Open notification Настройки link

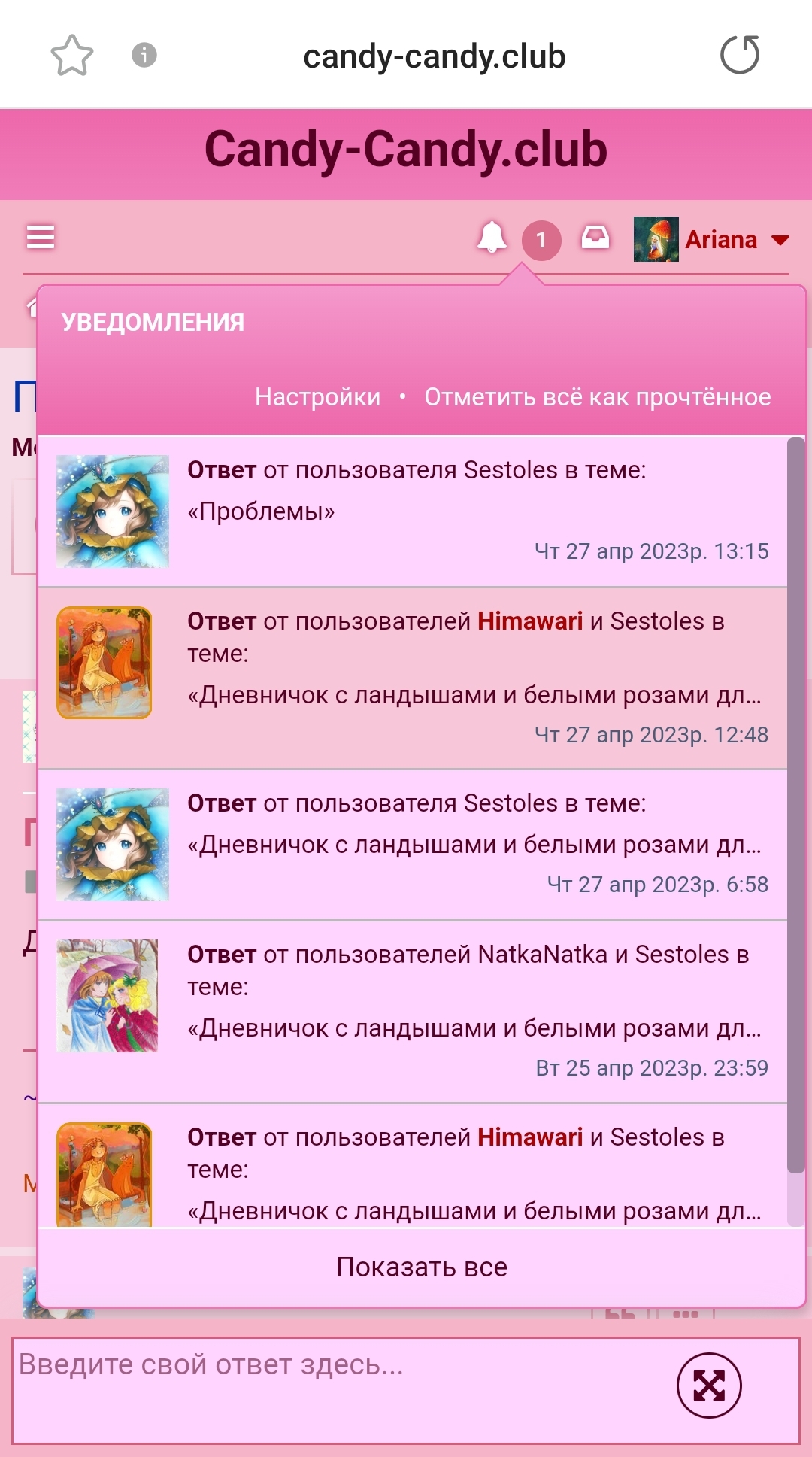[x=317, y=396]
